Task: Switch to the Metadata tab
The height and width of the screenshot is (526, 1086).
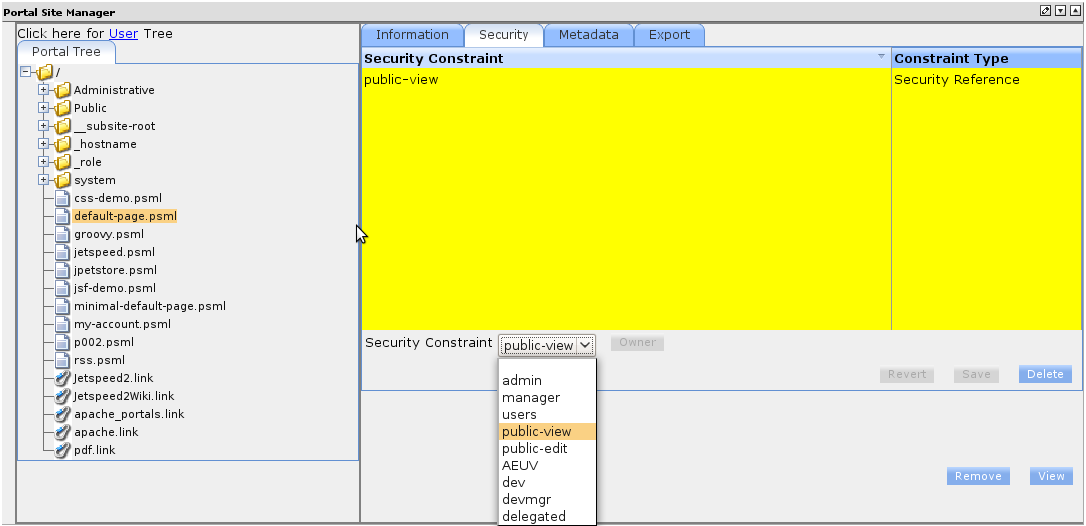Action: click(588, 35)
